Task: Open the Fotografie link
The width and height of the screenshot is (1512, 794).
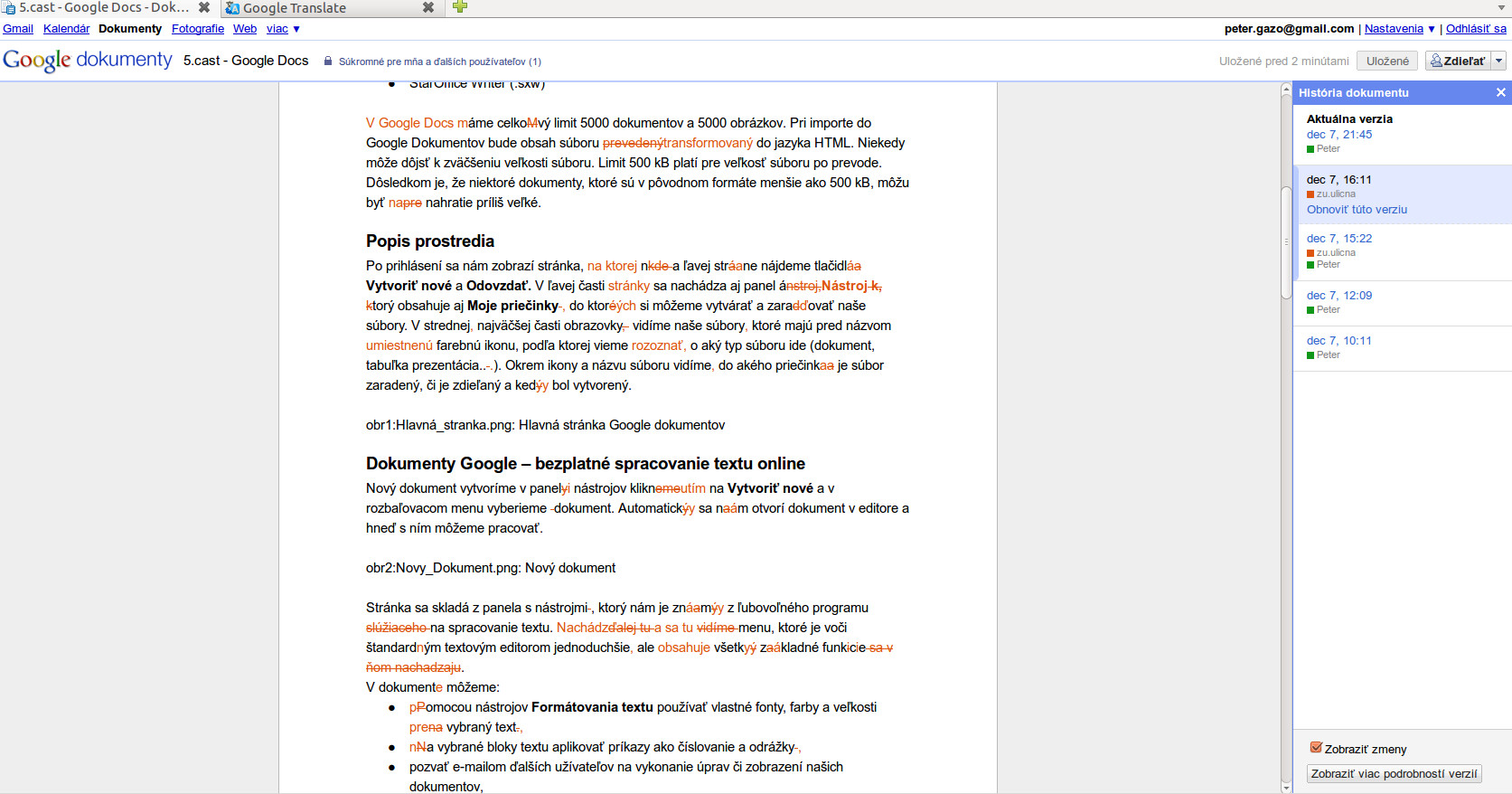Action: [198, 29]
